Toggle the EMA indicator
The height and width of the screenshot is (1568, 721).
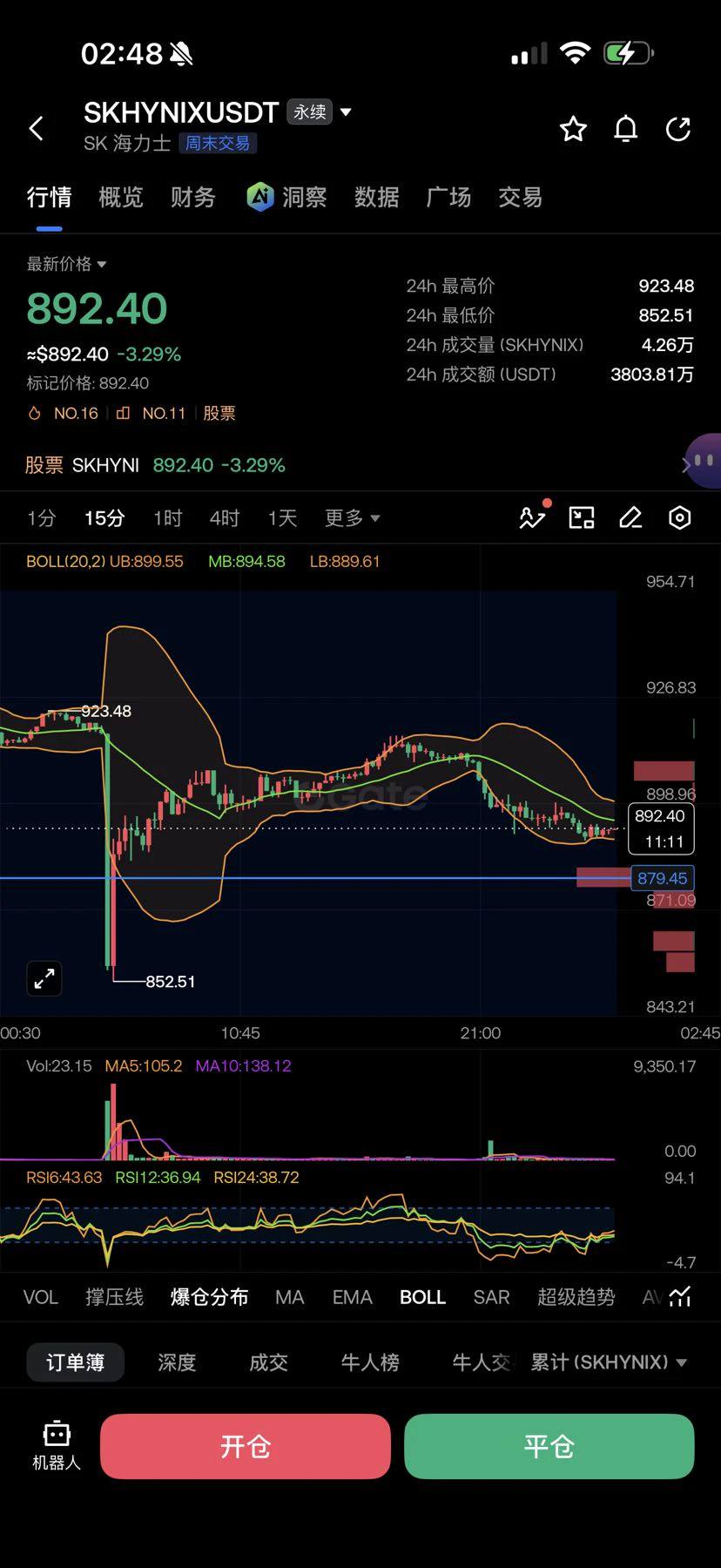tap(353, 1297)
